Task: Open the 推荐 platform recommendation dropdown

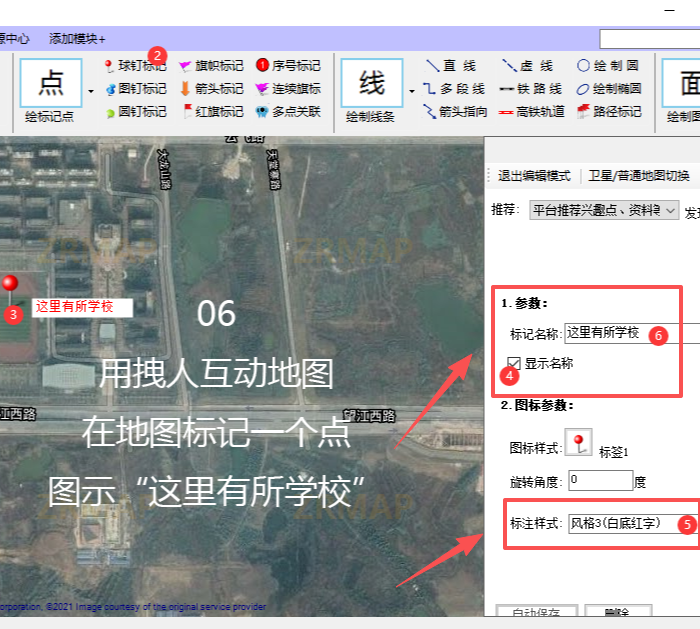Action: coord(603,210)
